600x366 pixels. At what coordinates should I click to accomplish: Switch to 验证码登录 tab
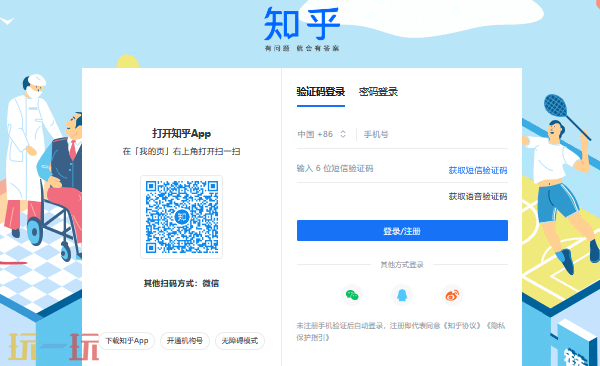321,92
